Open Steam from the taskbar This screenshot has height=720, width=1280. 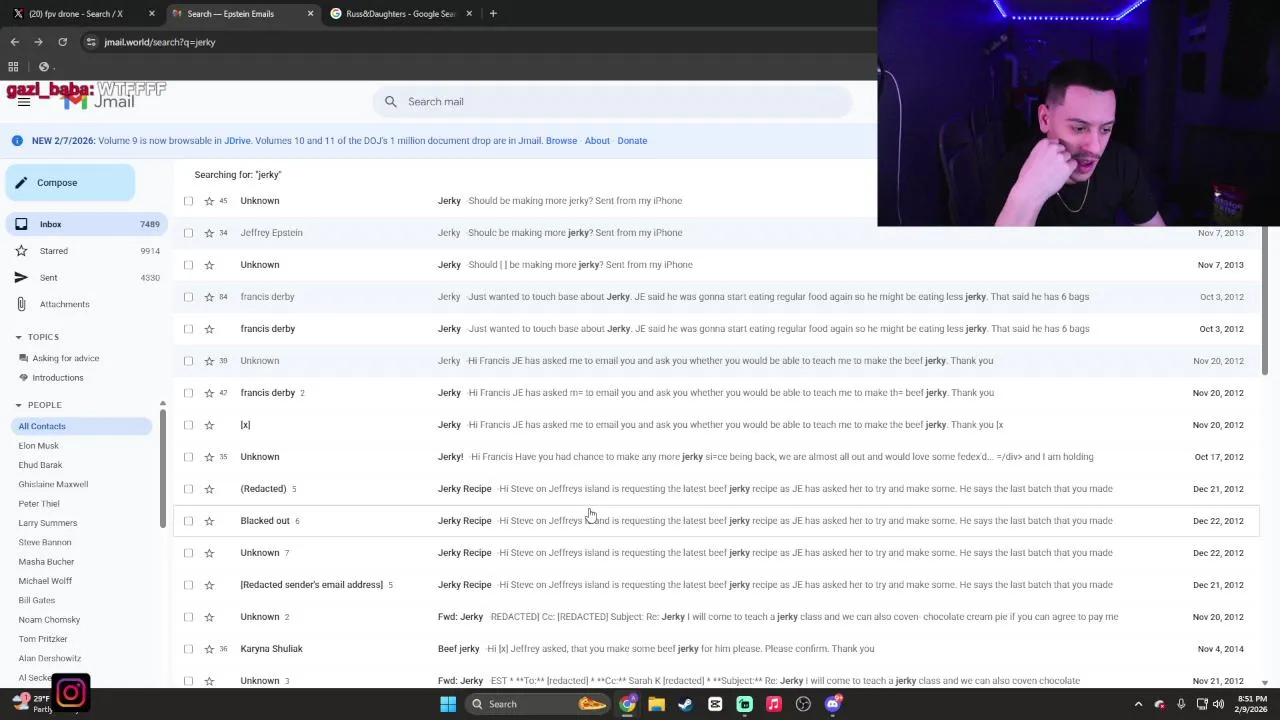click(685, 704)
